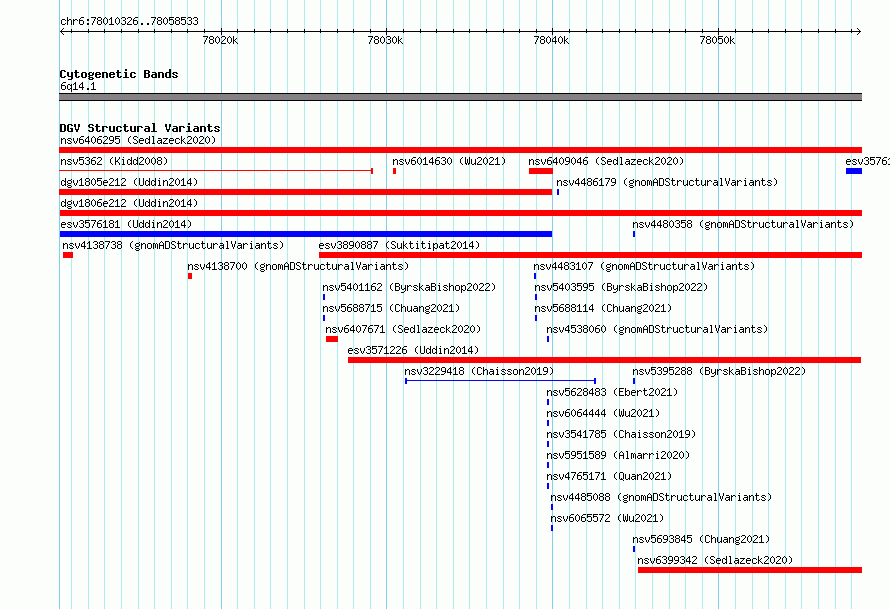This screenshot has width=890, height=609.
Task: Click the red esv3890887 feature bar
Action: click(x=590, y=255)
